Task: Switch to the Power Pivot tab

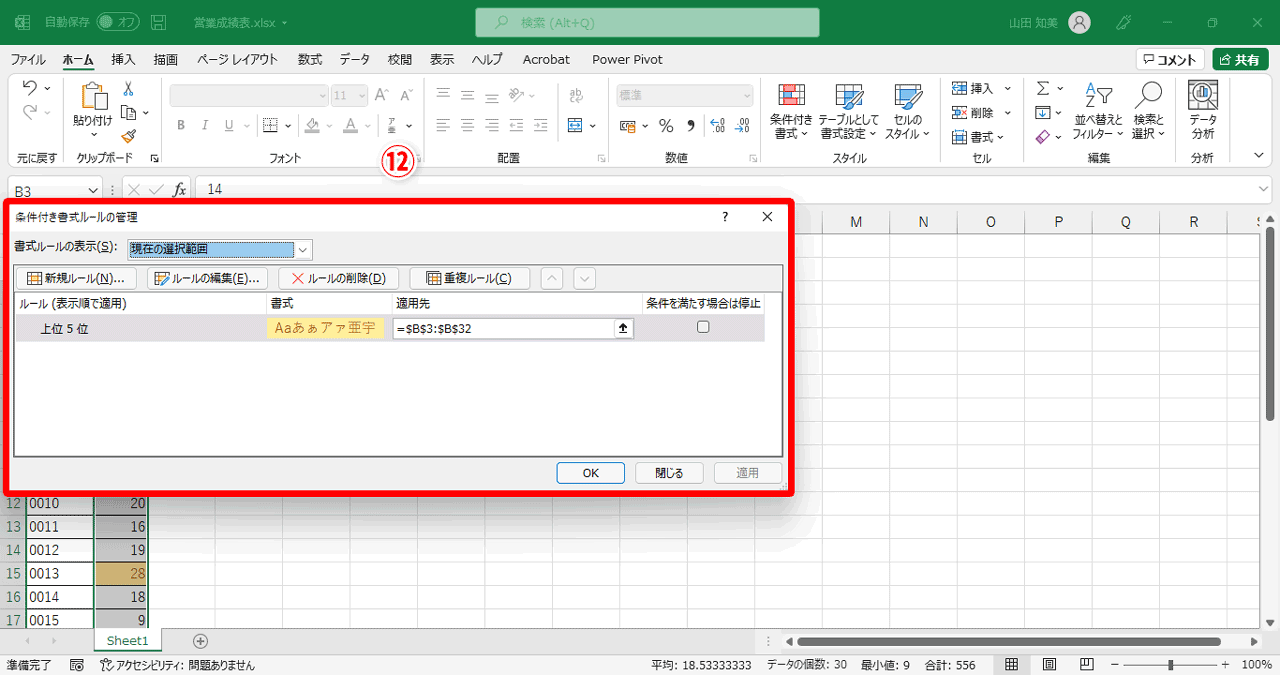Action: [627, 59]
